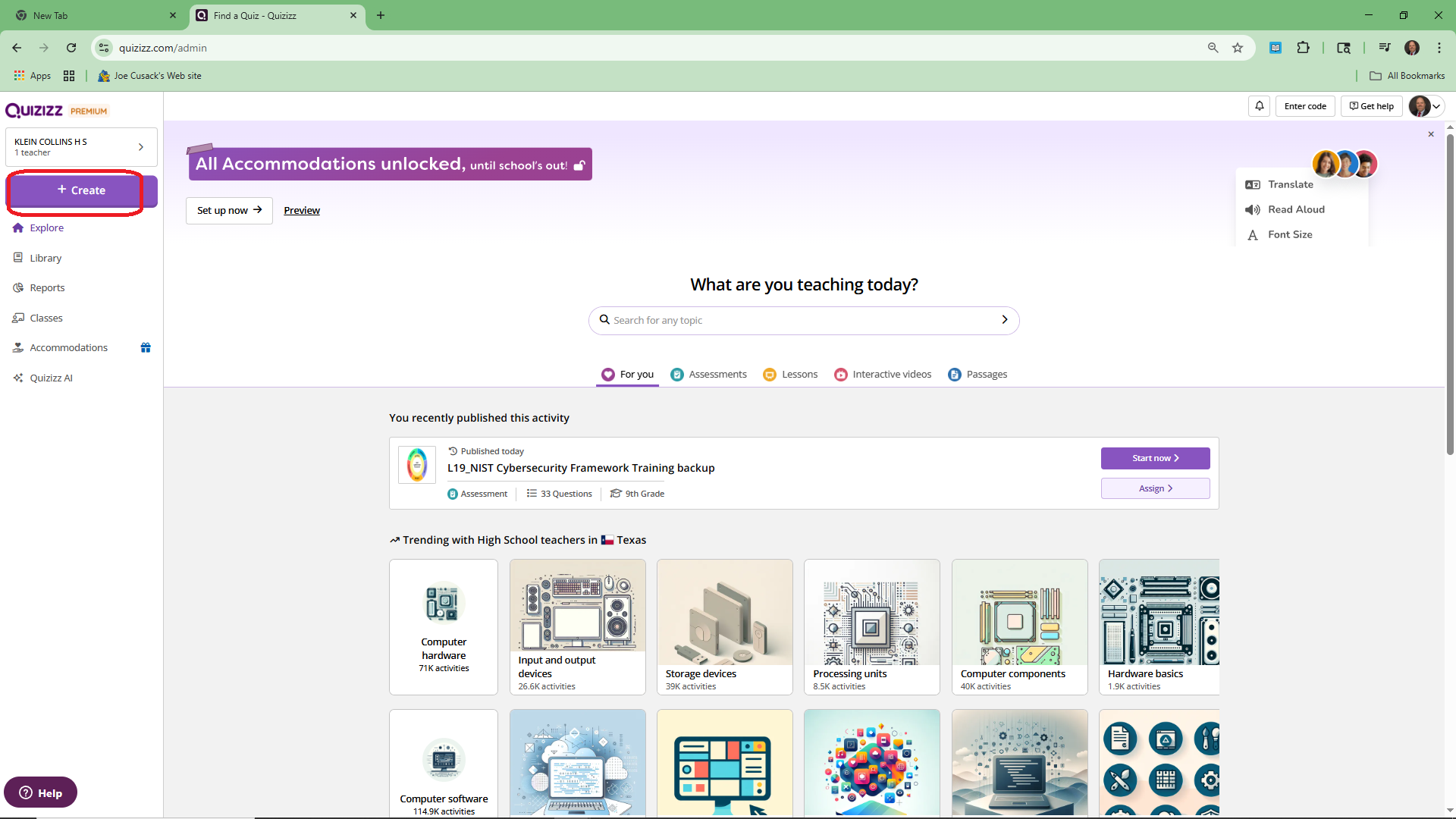Image resolution: width=1456 pixels, height=819 pixels.
Task: Expand KLEIN COLLINS H S school selector
Action: pyautogui.click(x=81, y=147)
